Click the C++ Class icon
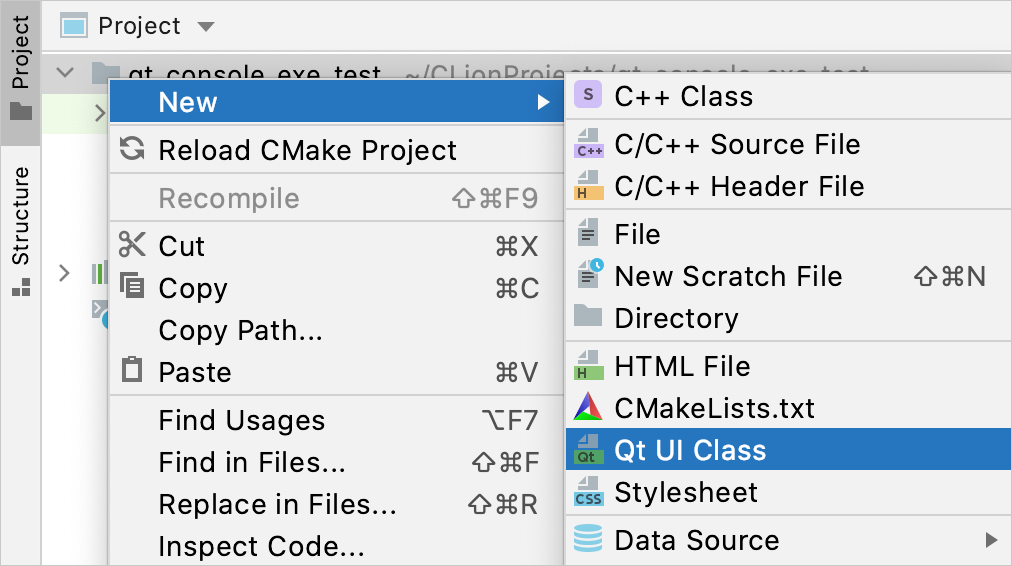The height and width of the screenshot is (566, 1012). (590, 96)
